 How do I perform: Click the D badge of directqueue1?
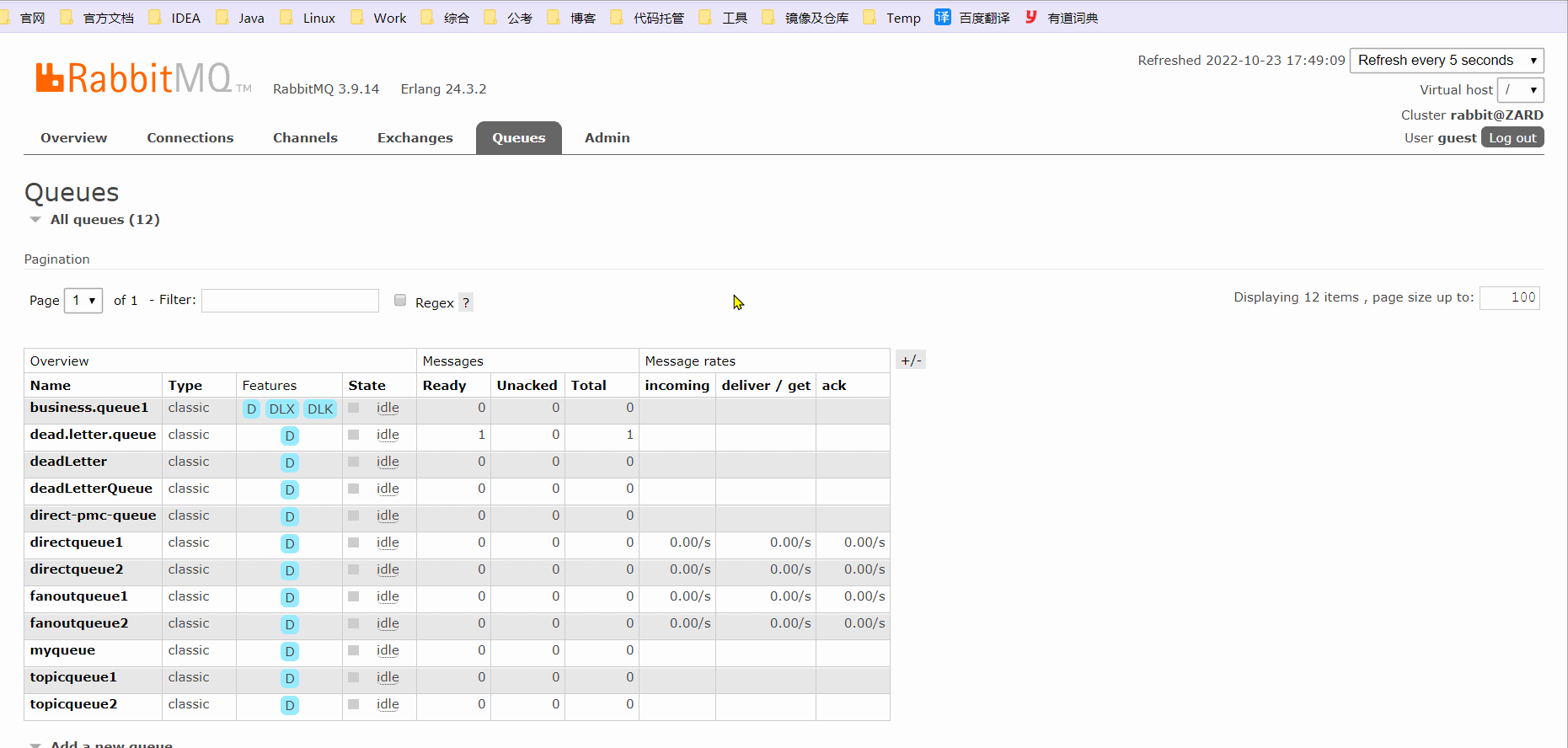[x=290, y=544]
